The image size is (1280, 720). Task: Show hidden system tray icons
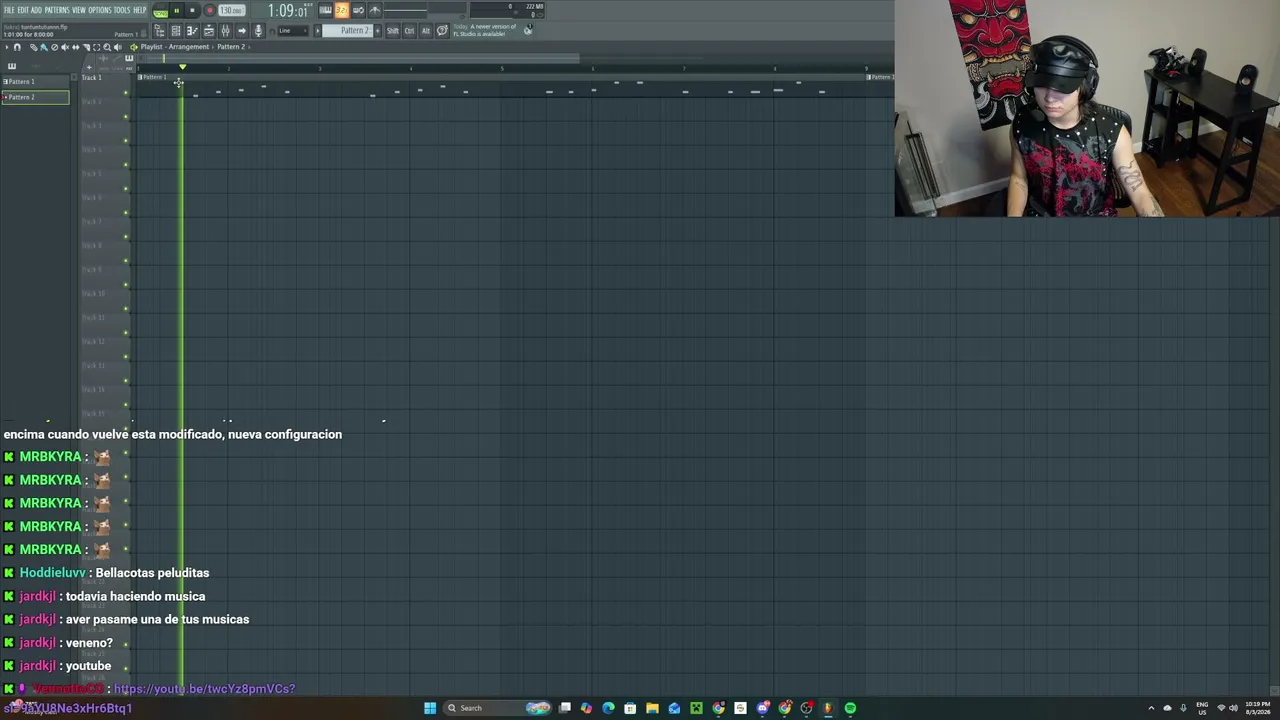point(1151,708)
